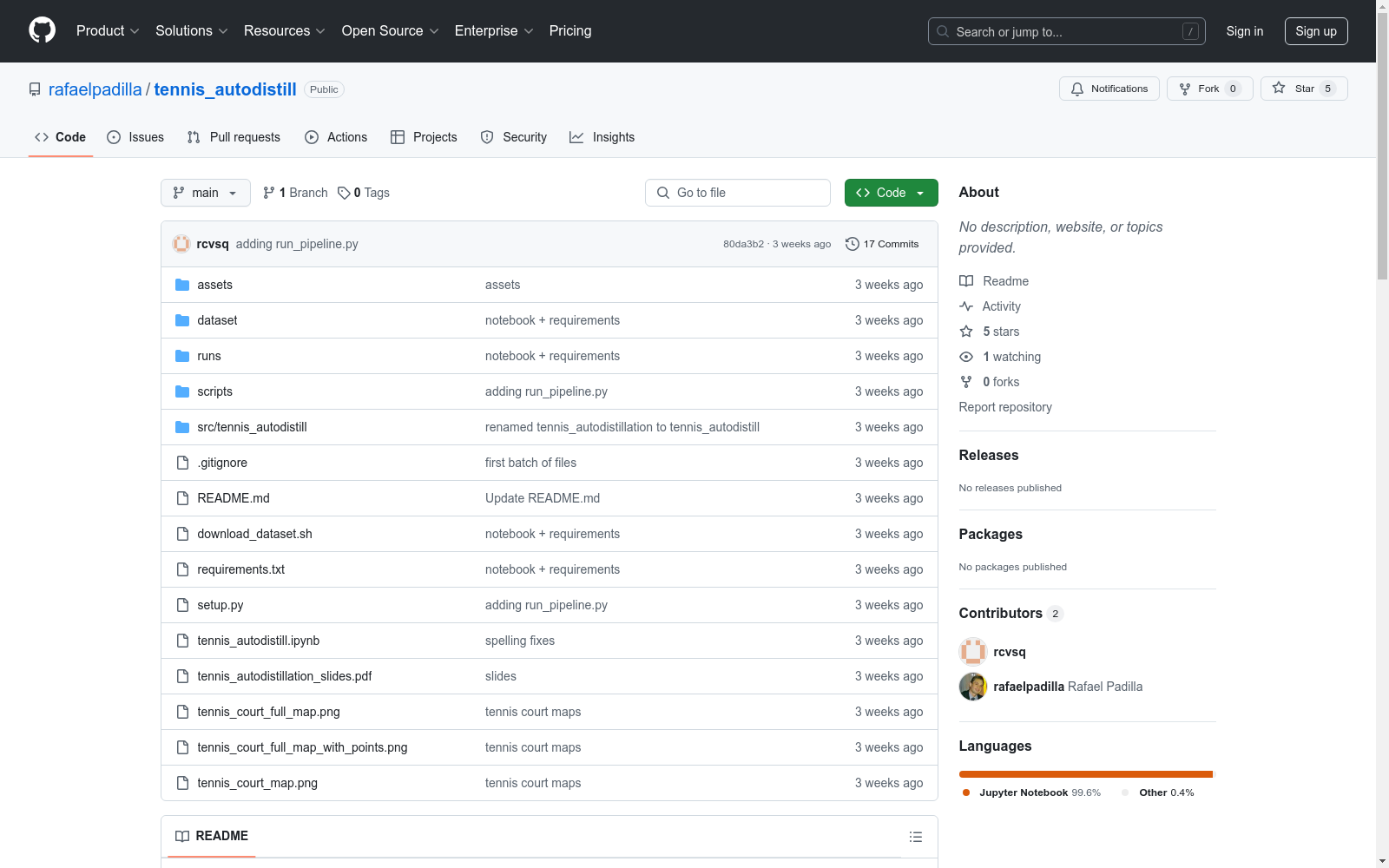Click Report repository link
Viewport: 1389px width, 868px height.
[x=1005, y=407]
